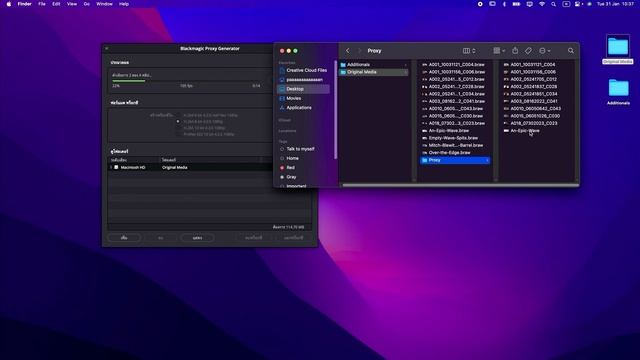Click the green proxy generation progress bar
This screenshot has height=360, width=640.
click(129, 81)
